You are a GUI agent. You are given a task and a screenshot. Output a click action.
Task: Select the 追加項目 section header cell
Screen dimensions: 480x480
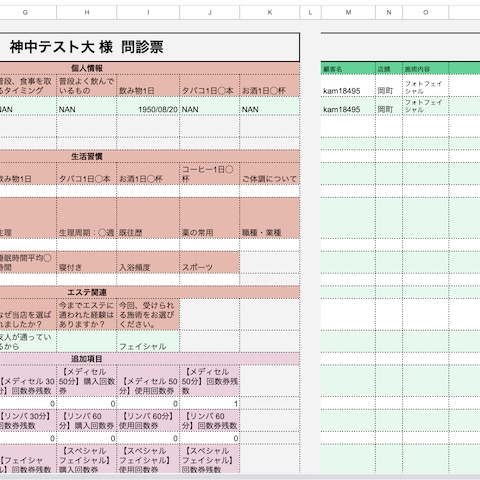150,359
